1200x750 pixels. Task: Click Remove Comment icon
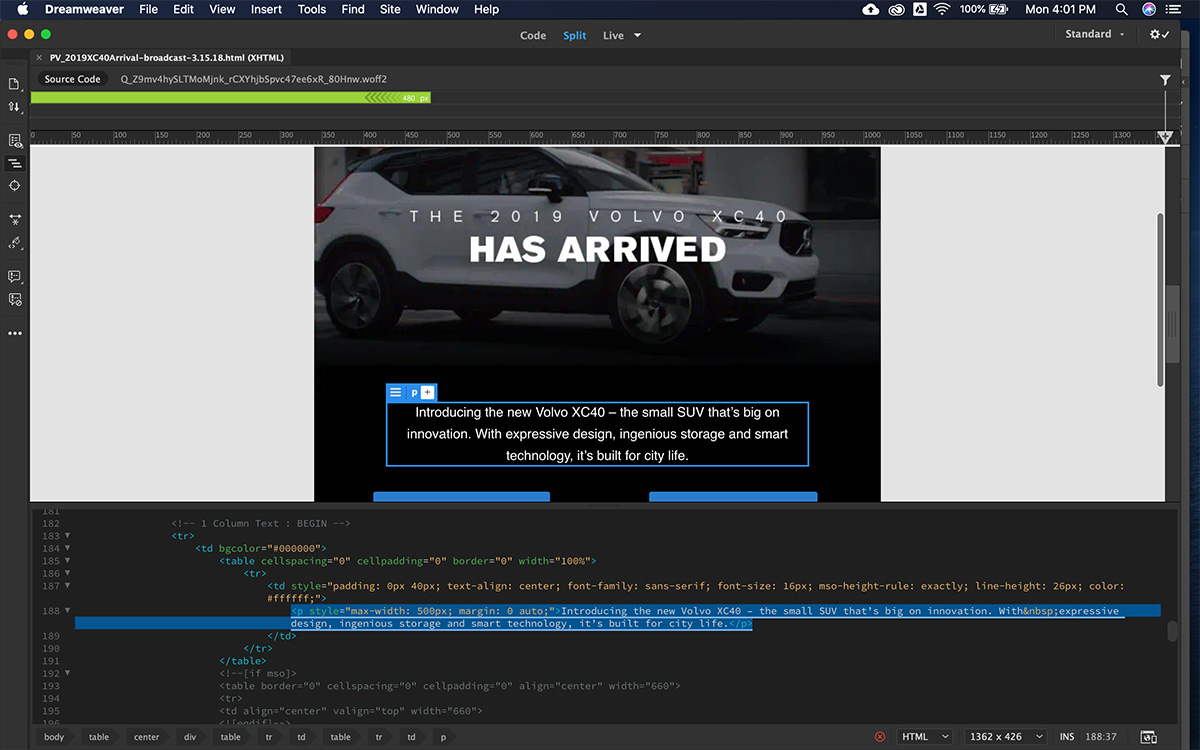pyautogui.click(x=15, y=299)
